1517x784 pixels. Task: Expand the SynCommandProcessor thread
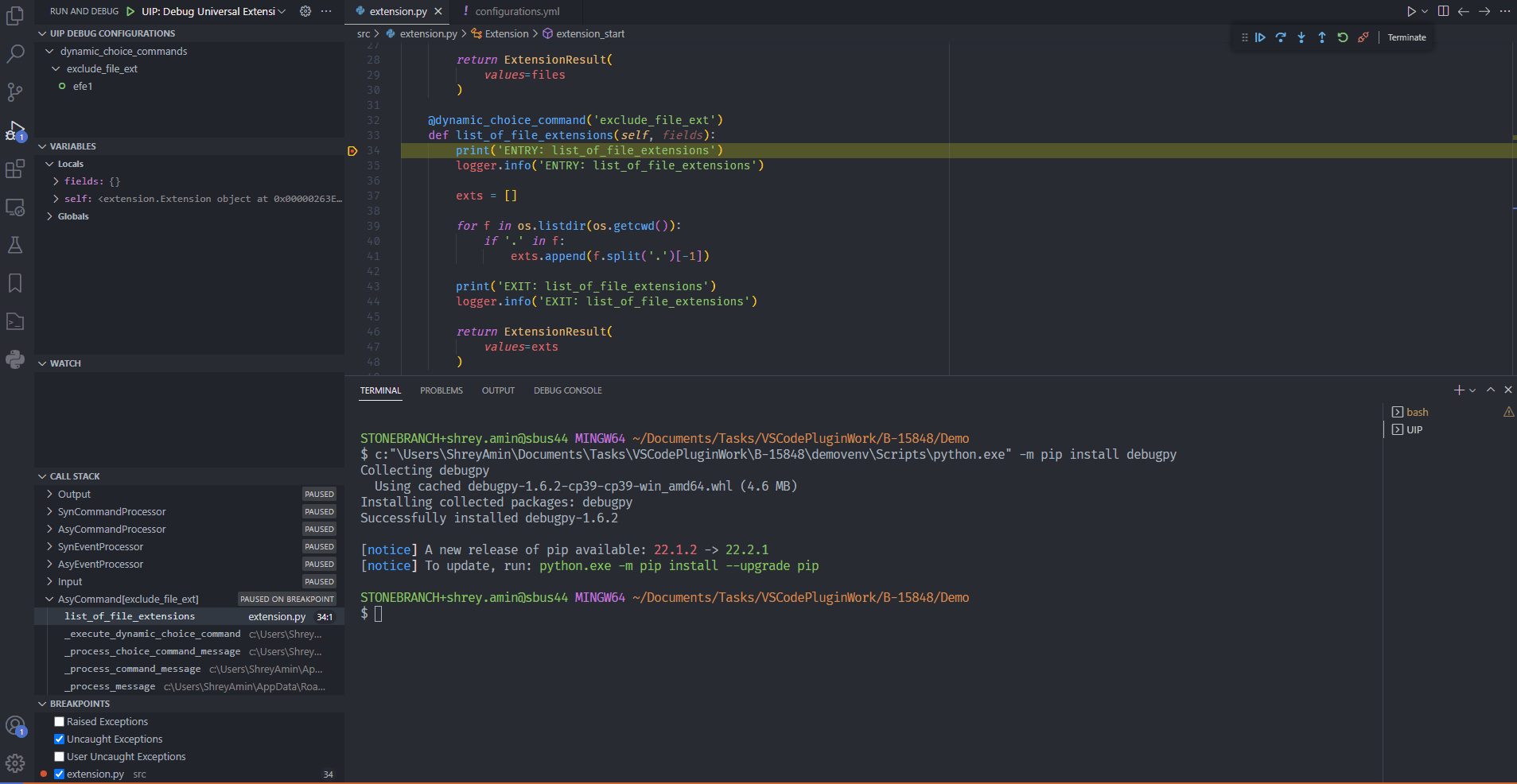point(111,512)
